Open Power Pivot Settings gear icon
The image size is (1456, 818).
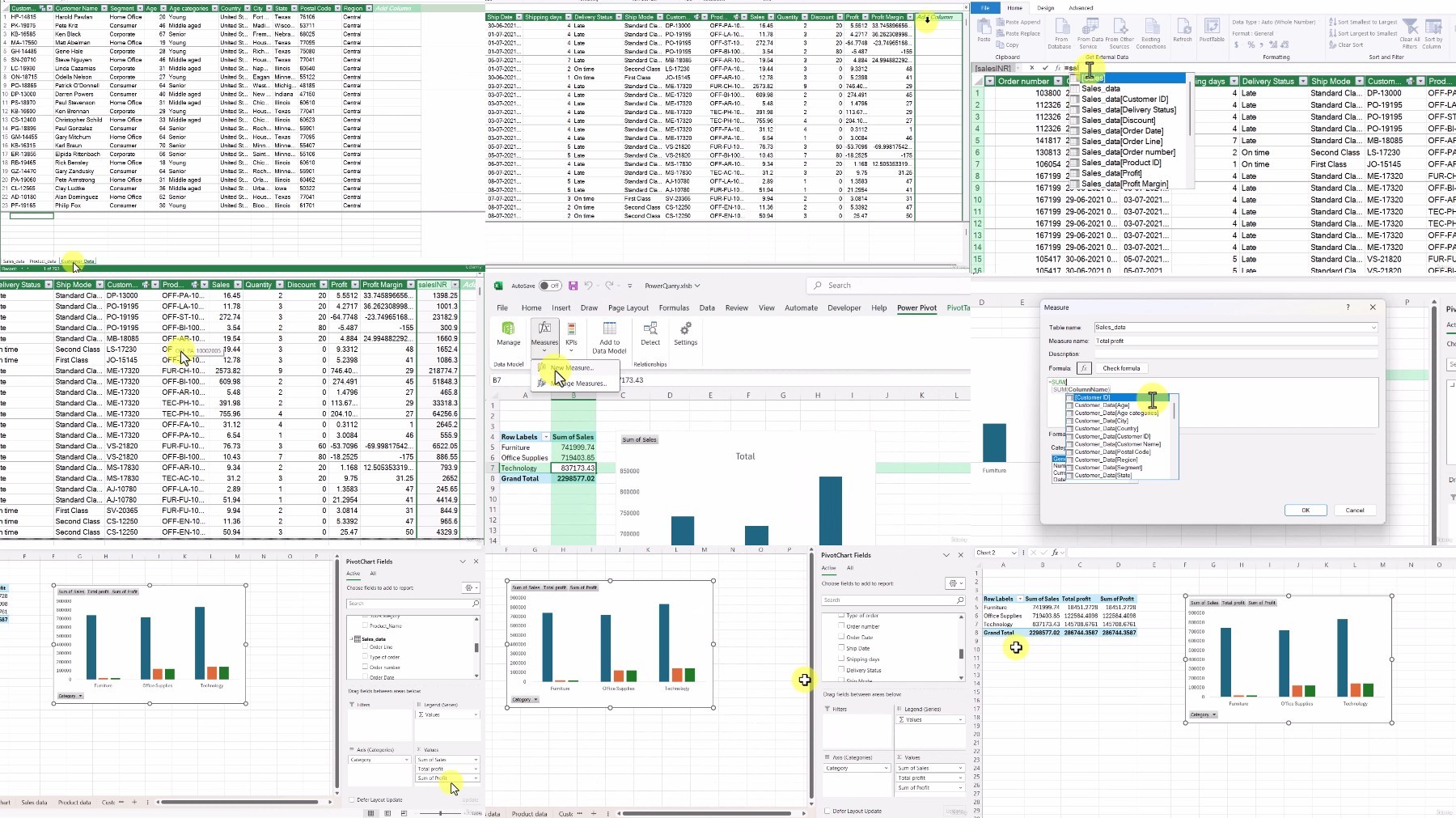coord(686,328)
